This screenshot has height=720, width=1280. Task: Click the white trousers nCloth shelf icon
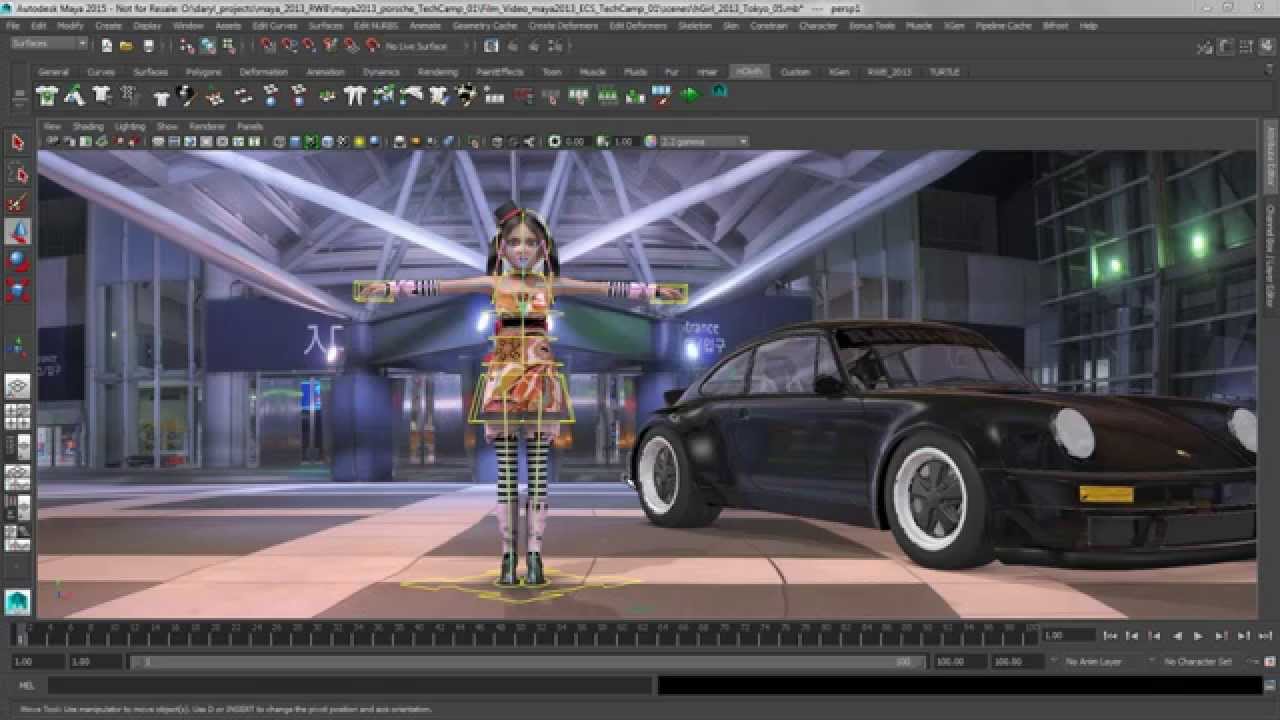point(354,95)
